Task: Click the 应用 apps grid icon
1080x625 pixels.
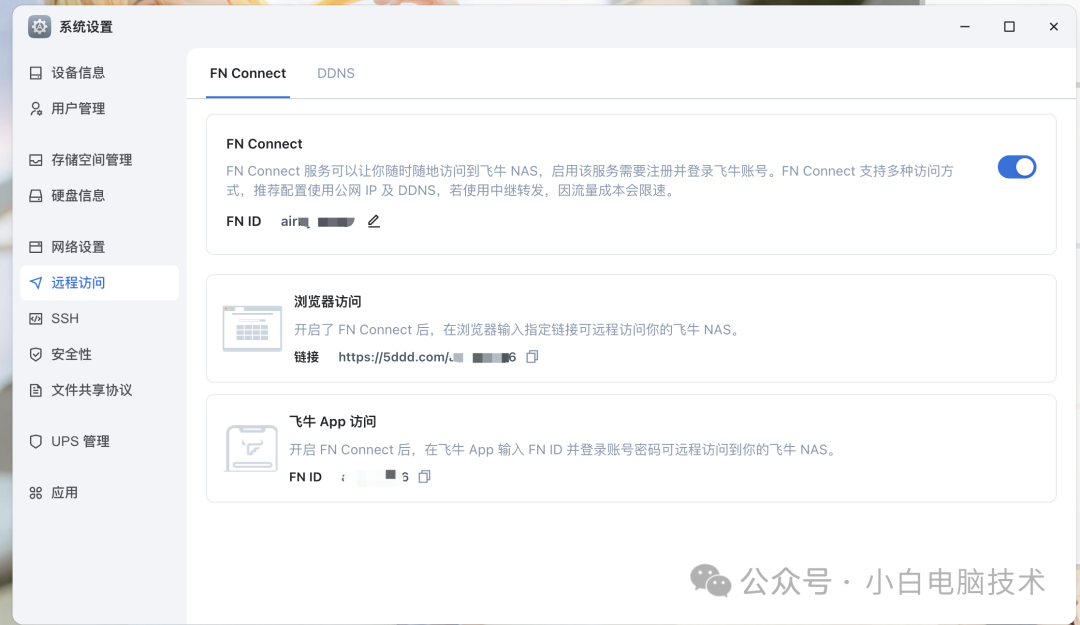Action: coord(36,493)
